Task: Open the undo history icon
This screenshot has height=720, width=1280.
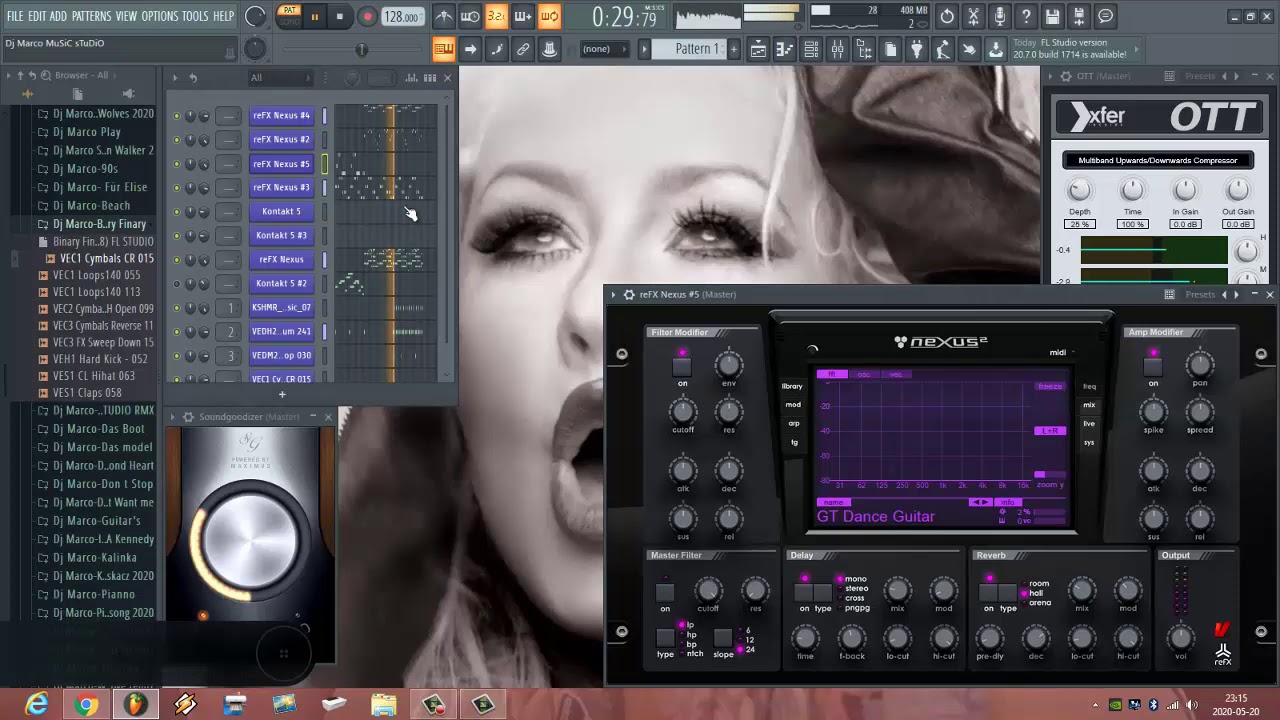Action: pyautogui.click(x=947, y=16)
